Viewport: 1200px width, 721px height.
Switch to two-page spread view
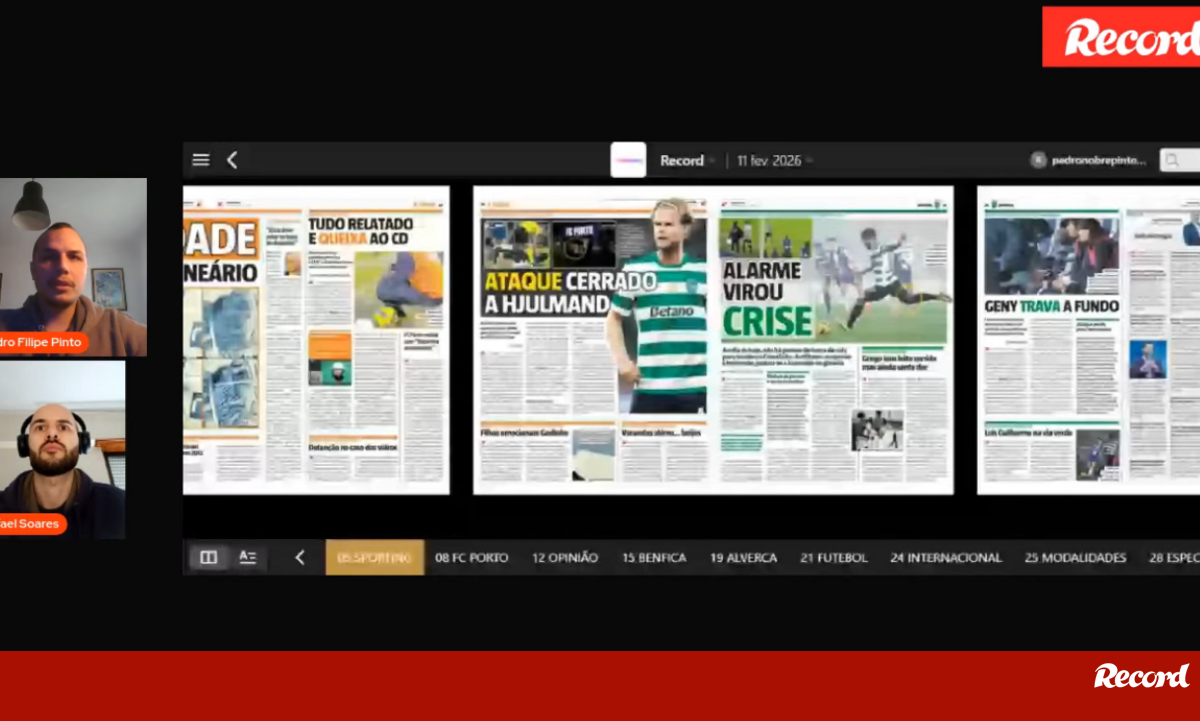[209, 558]
